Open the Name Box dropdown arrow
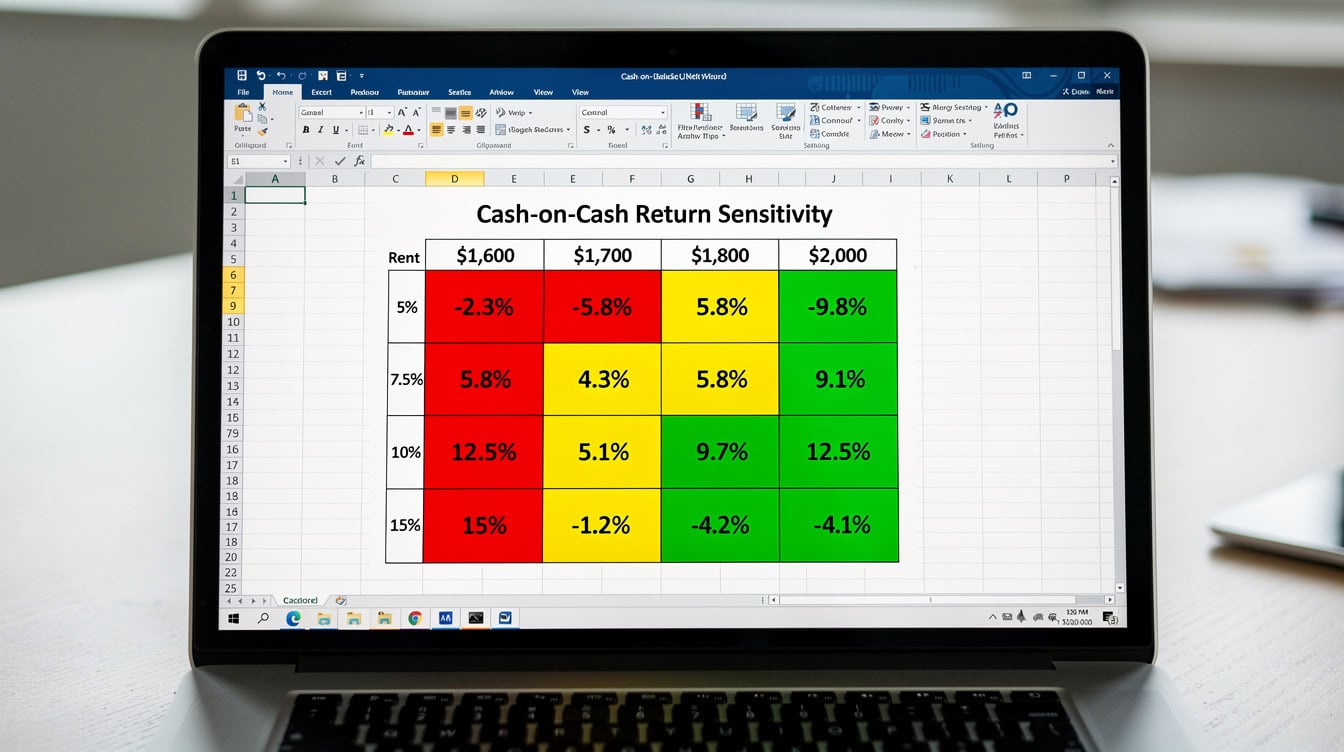 tap(285, 161)
